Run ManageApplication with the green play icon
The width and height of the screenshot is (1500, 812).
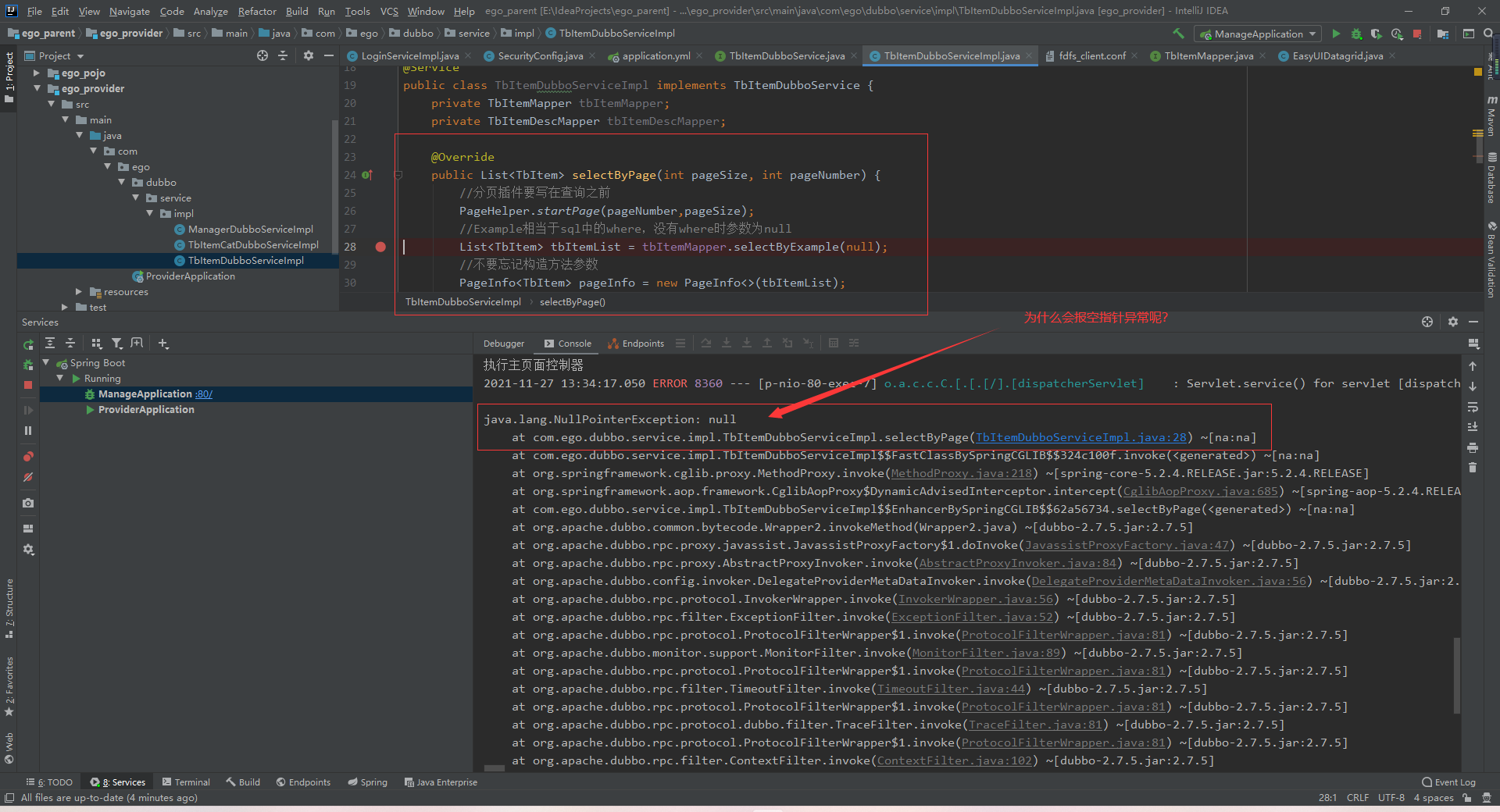(x=1336, y=34)
